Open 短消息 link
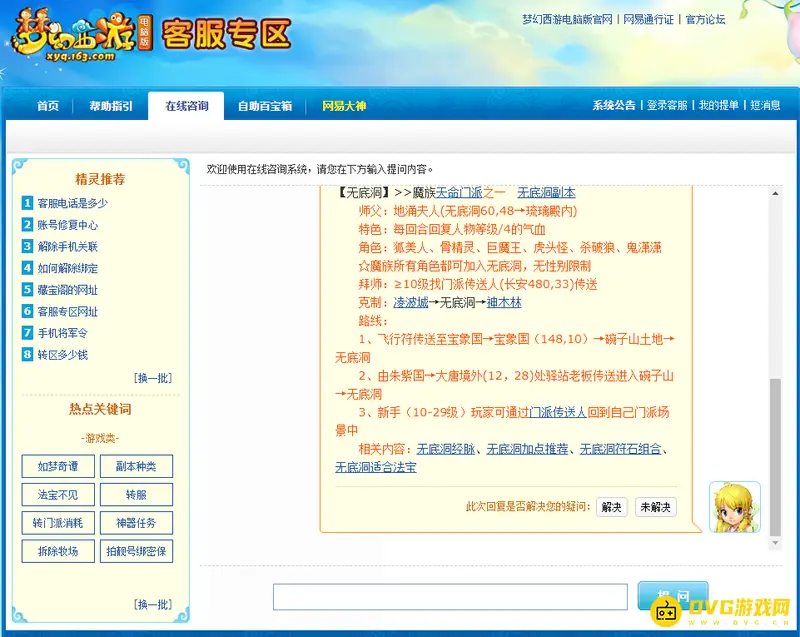The width and height of the screenshot is (800, 637). (x=765, y=105)
